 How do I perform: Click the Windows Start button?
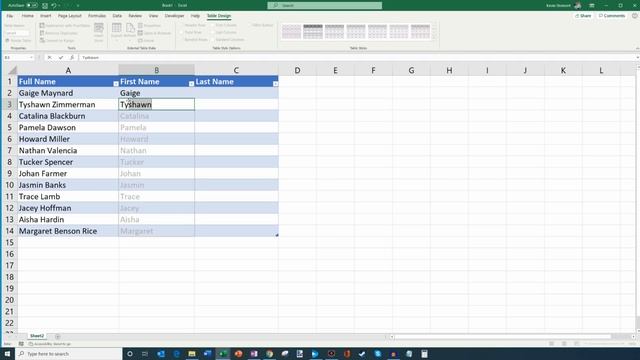7,353
